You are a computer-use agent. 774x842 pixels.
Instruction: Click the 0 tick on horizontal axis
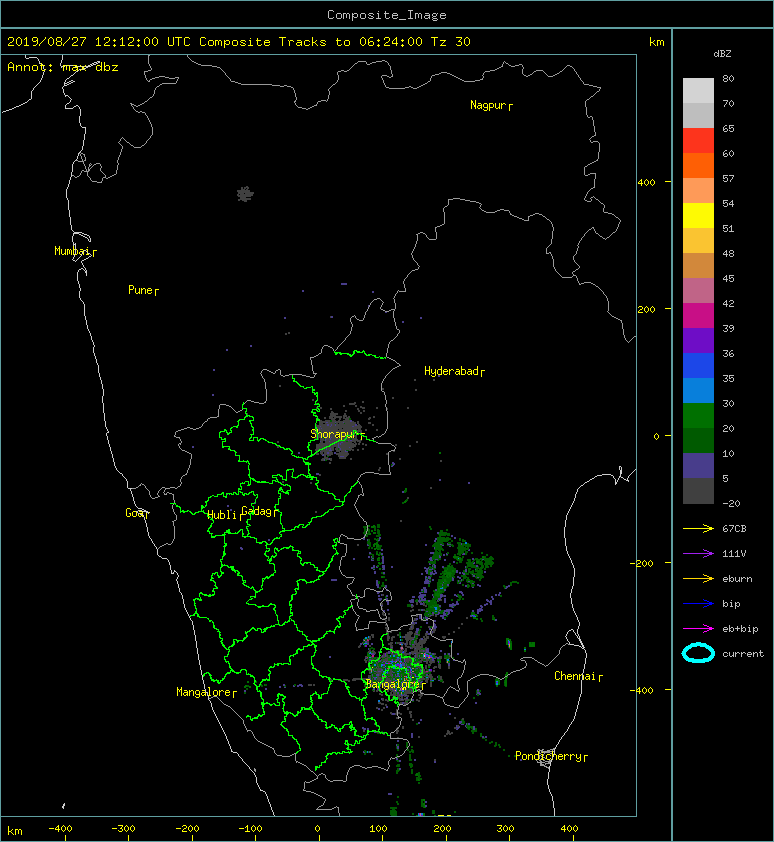(317, 829)
